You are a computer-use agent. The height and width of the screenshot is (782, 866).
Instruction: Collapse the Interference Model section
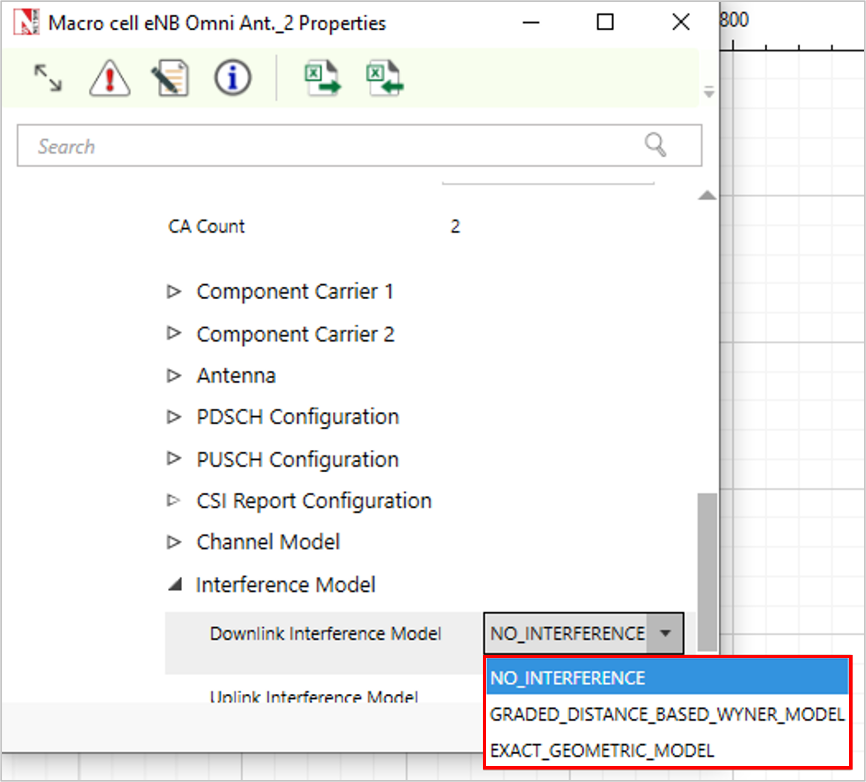click(x=175, y=585)
